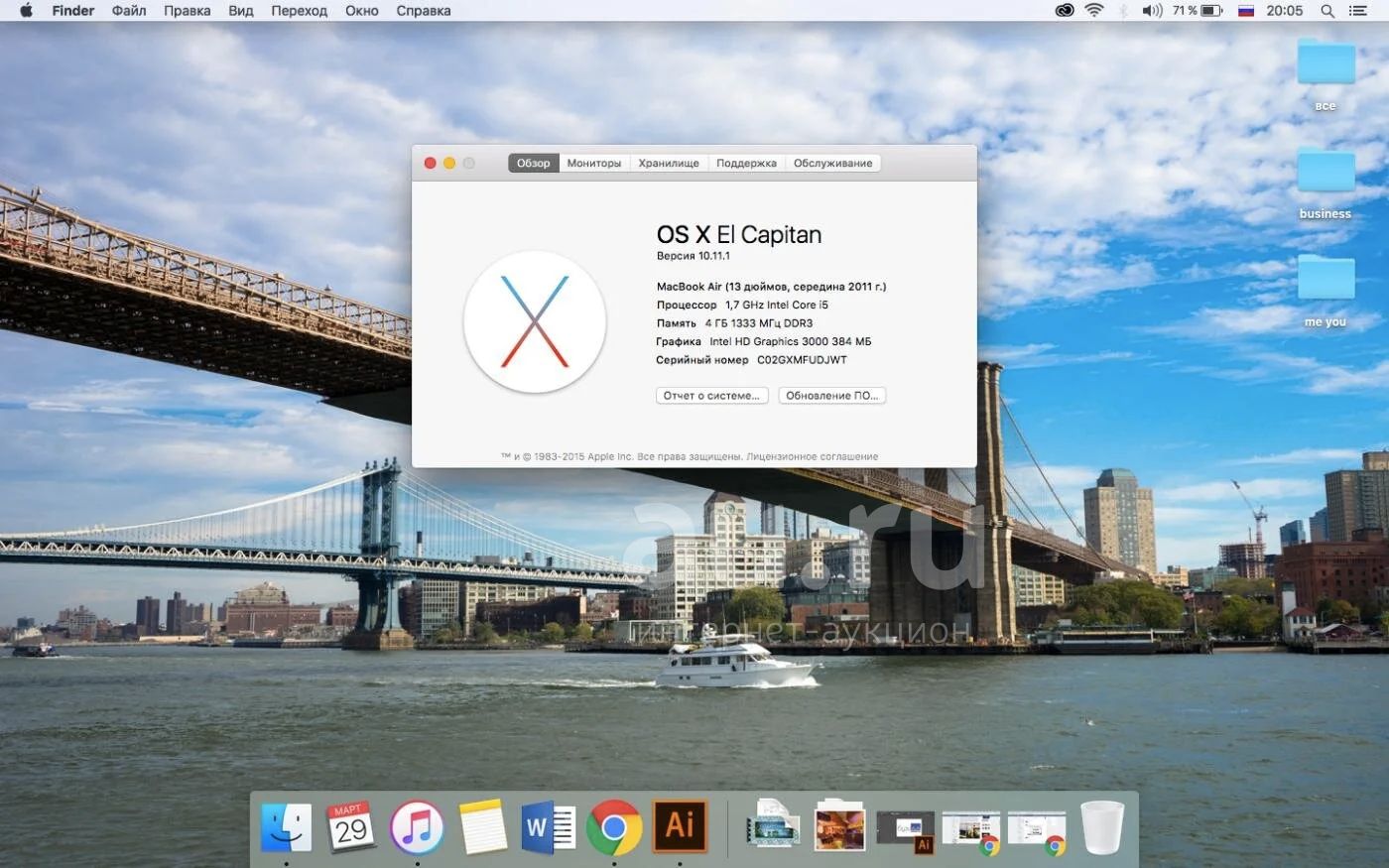1389x868 pixels.
Task: Open the Apple menu
Action: click(x=27, y=11)
